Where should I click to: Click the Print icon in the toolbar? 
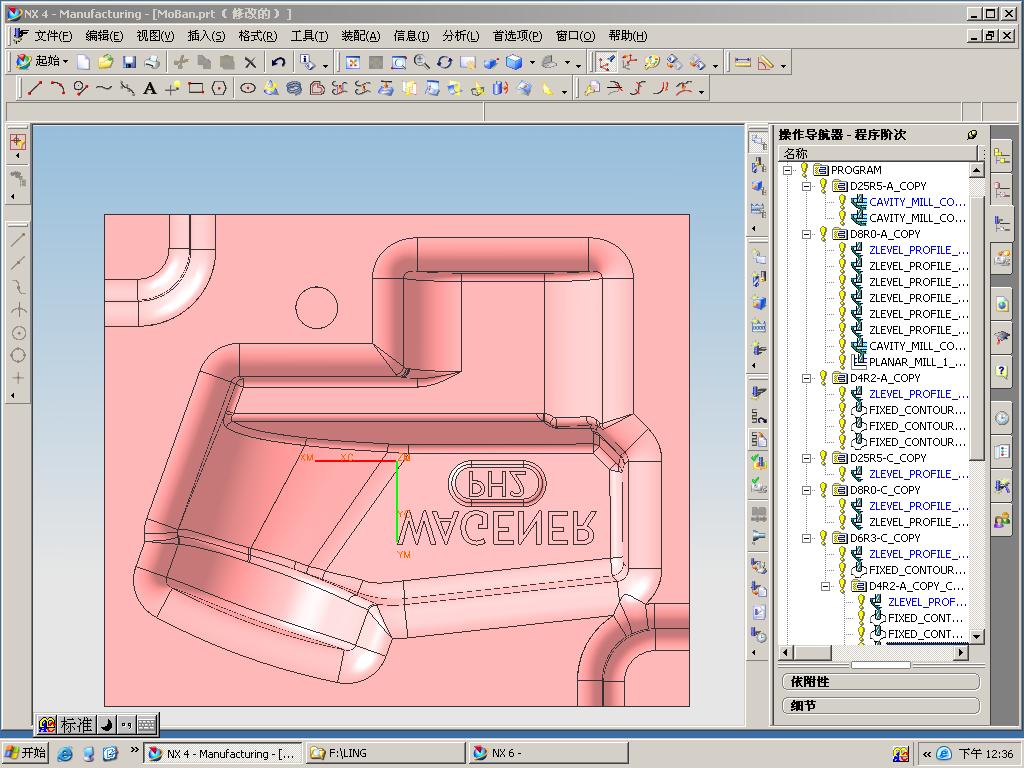coord(152,62)
